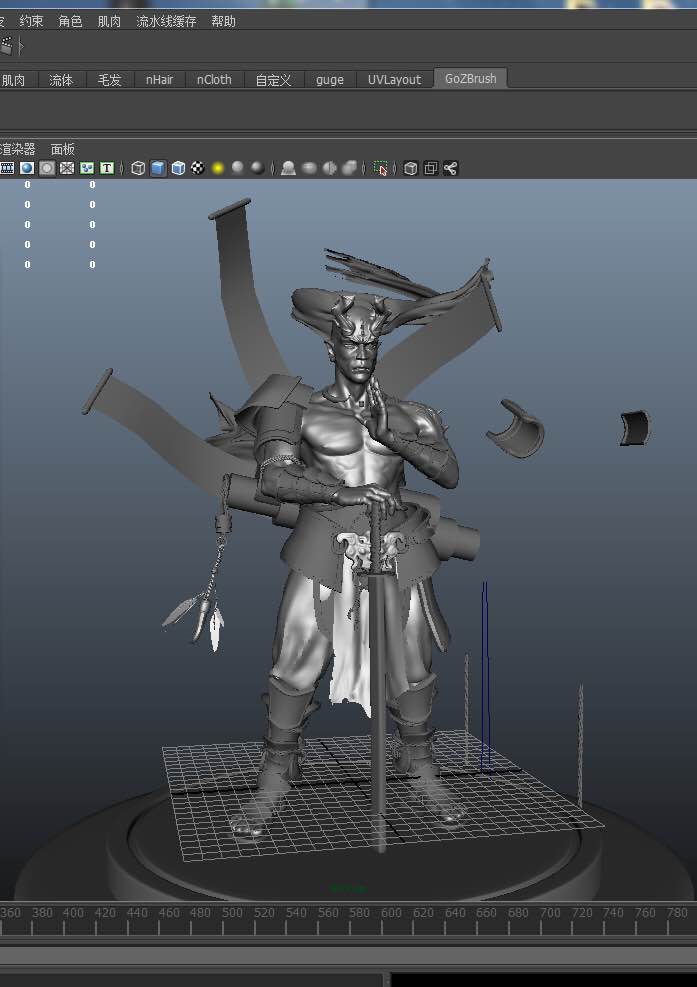
Task: Switch to the 自定义 shelf tab
Action: coord(273,80)
